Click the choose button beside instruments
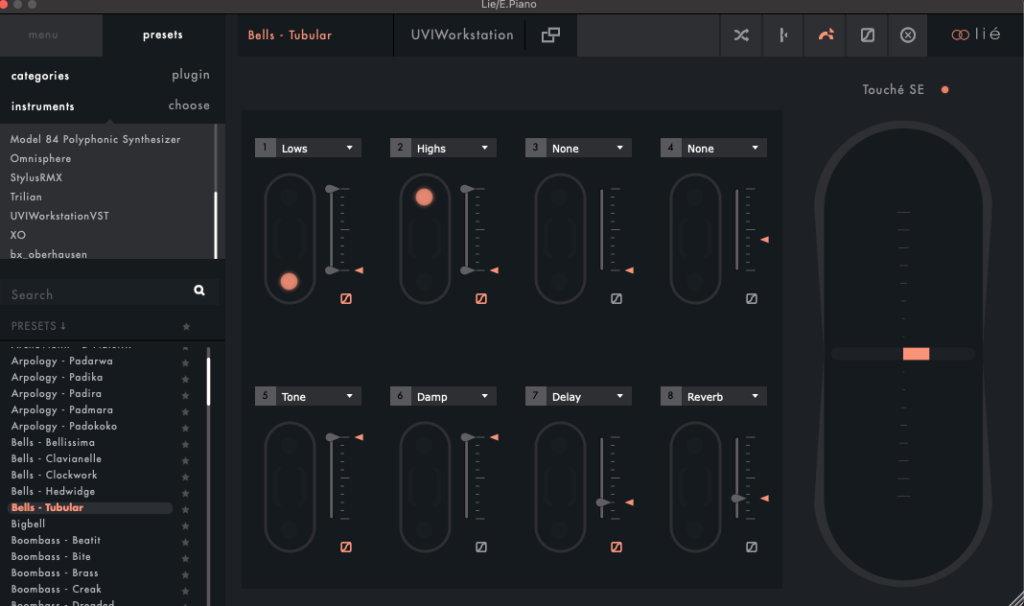The width and height of the screenshot is (1024, 606). point(189,105)
